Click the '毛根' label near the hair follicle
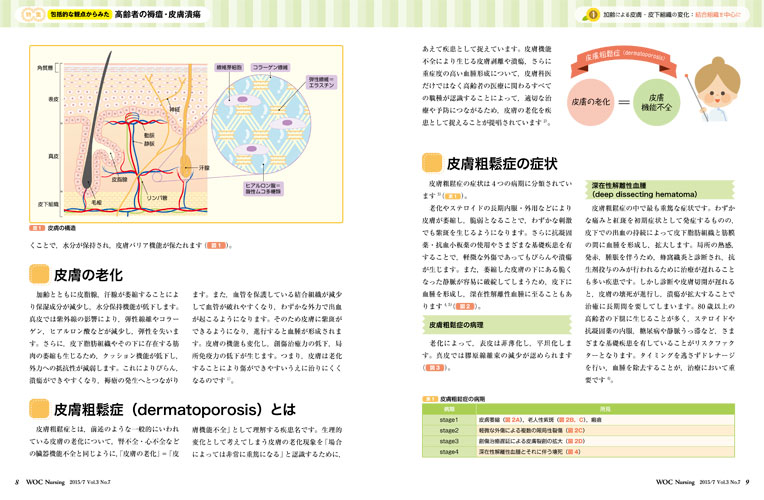The width and height of the screenshot is (764, 500). click(96, 202)
